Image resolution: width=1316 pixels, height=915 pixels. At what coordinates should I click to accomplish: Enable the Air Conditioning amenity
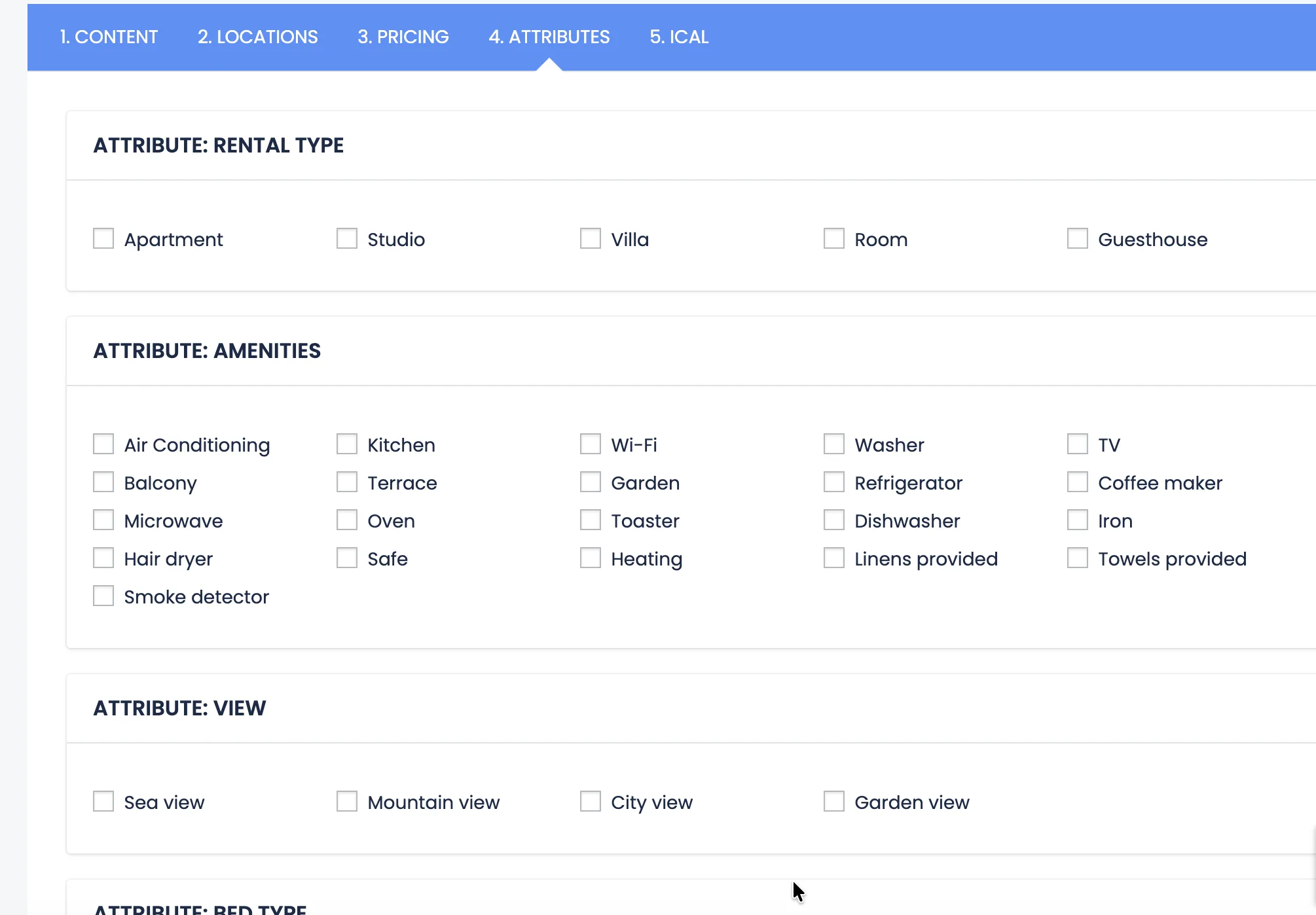(103, 444)
